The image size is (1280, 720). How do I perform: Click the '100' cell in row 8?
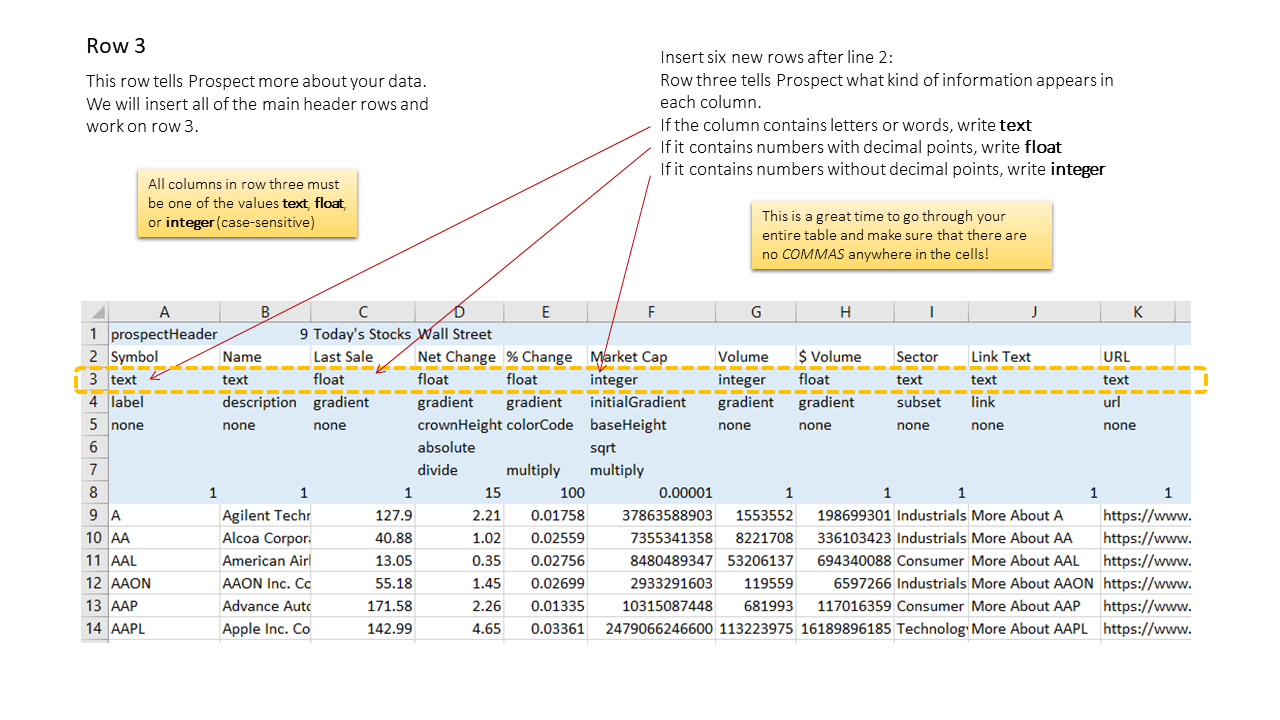[x=545, y=493]
